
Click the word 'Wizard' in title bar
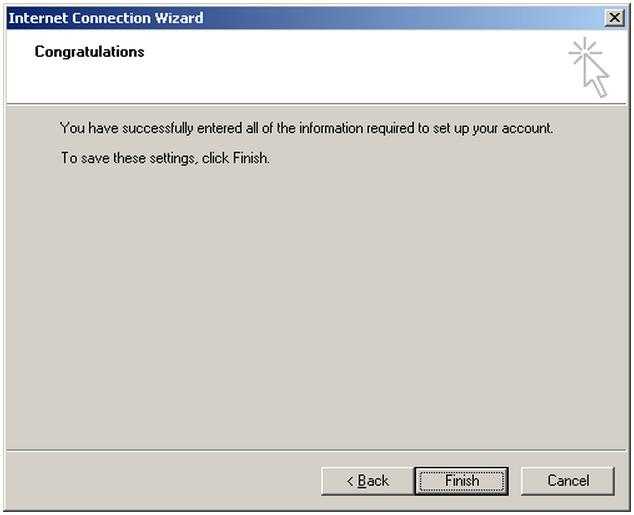pos(179,18)
